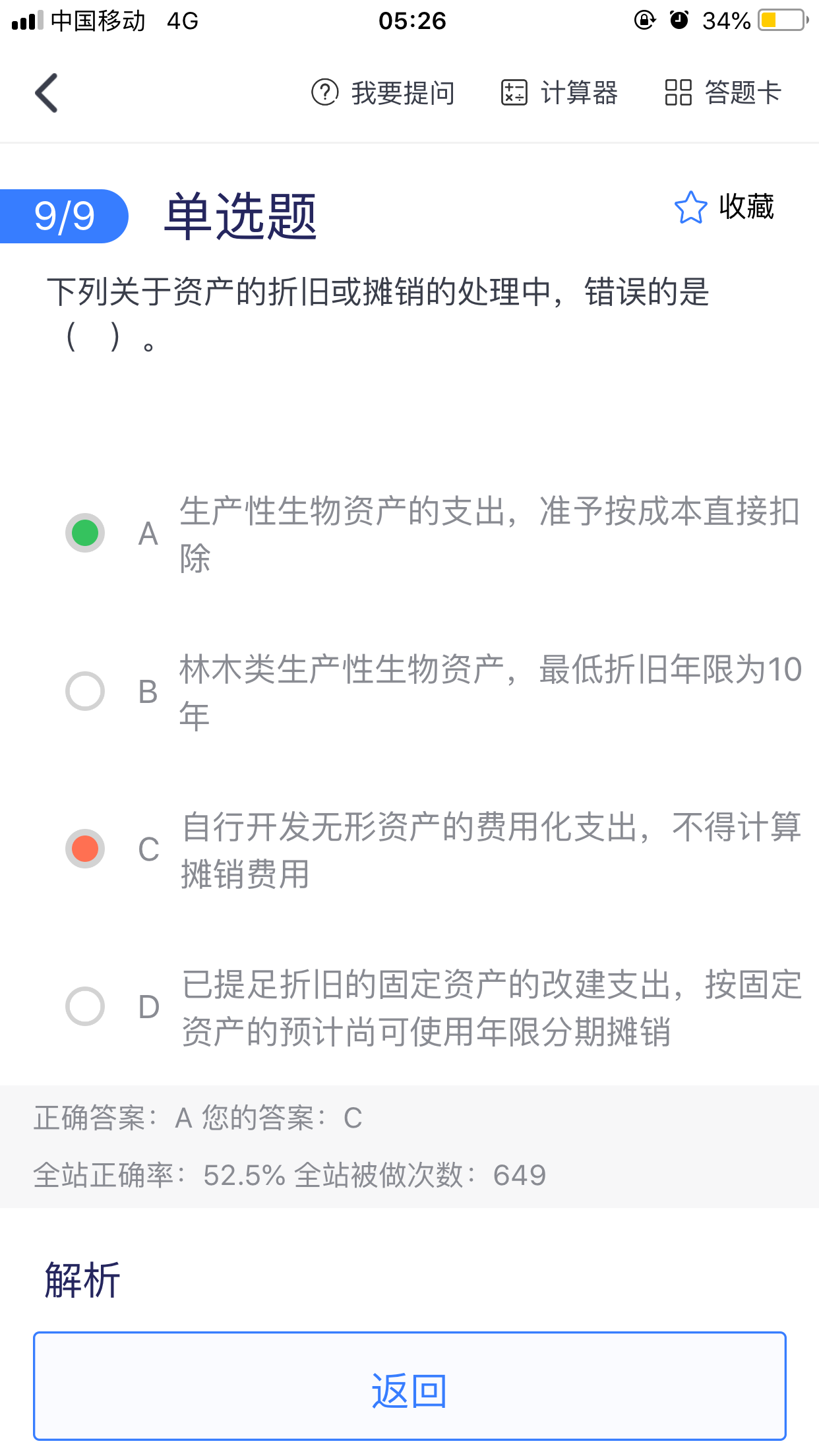Select radio button for option D
This screenshot has height=1456, width=819.
85,1006
